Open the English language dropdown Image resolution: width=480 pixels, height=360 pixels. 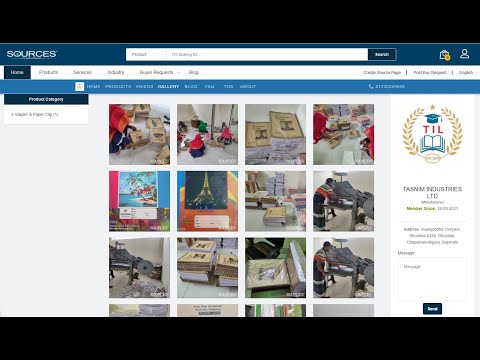(x=468, y=72)
